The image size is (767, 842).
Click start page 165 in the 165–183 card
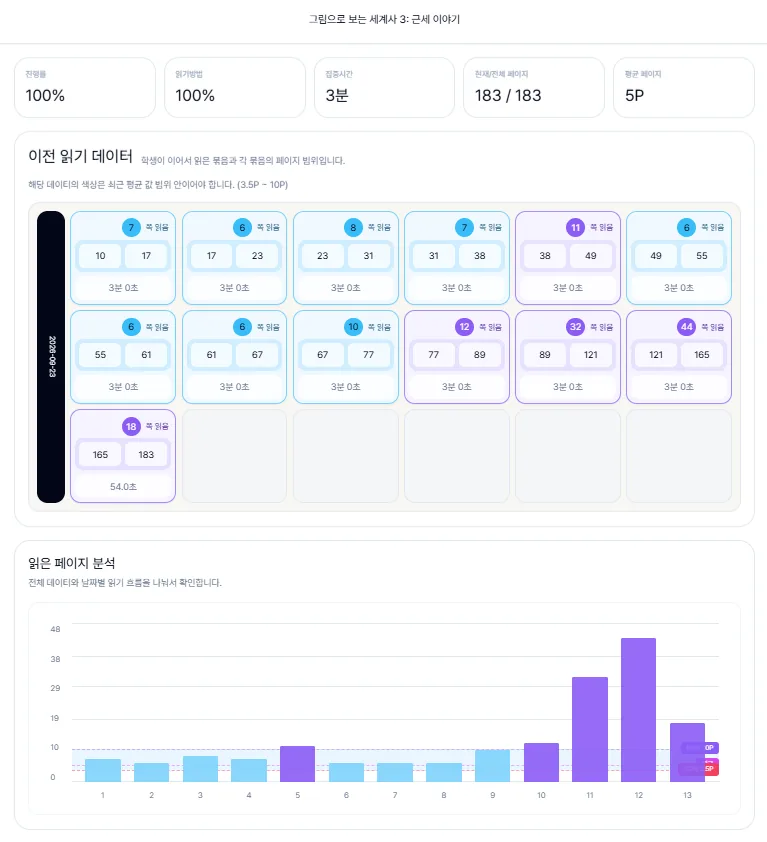100,455
